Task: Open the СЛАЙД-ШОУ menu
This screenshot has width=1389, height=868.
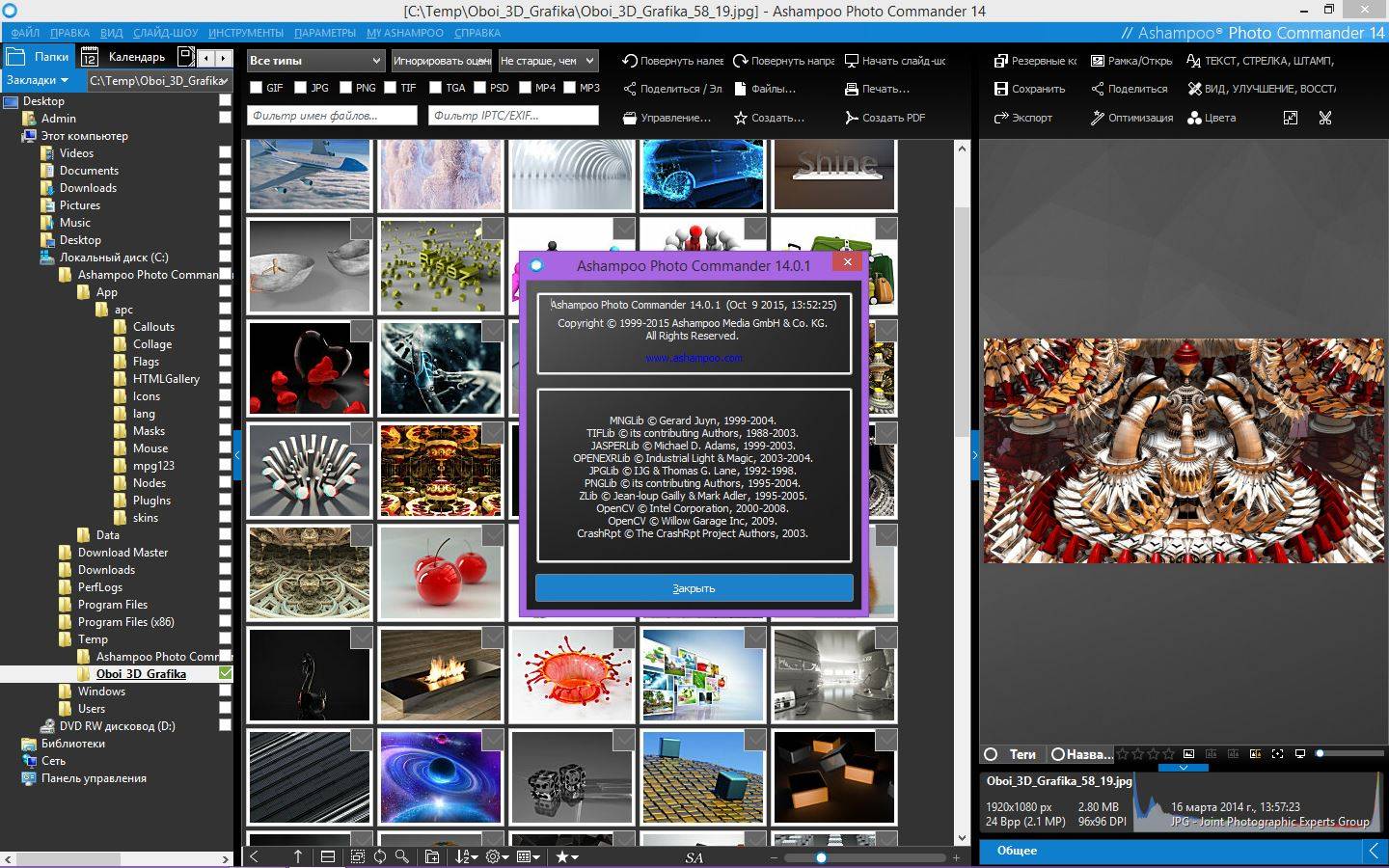Action: [x=165, y=33]
